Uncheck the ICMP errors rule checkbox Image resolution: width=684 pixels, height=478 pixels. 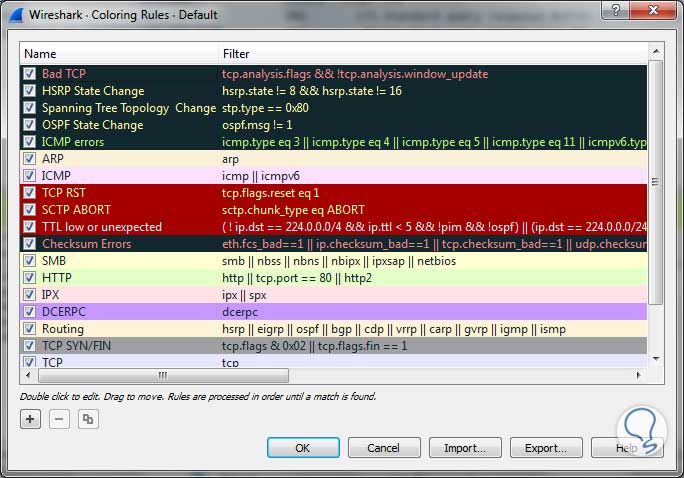pos(29,142)
